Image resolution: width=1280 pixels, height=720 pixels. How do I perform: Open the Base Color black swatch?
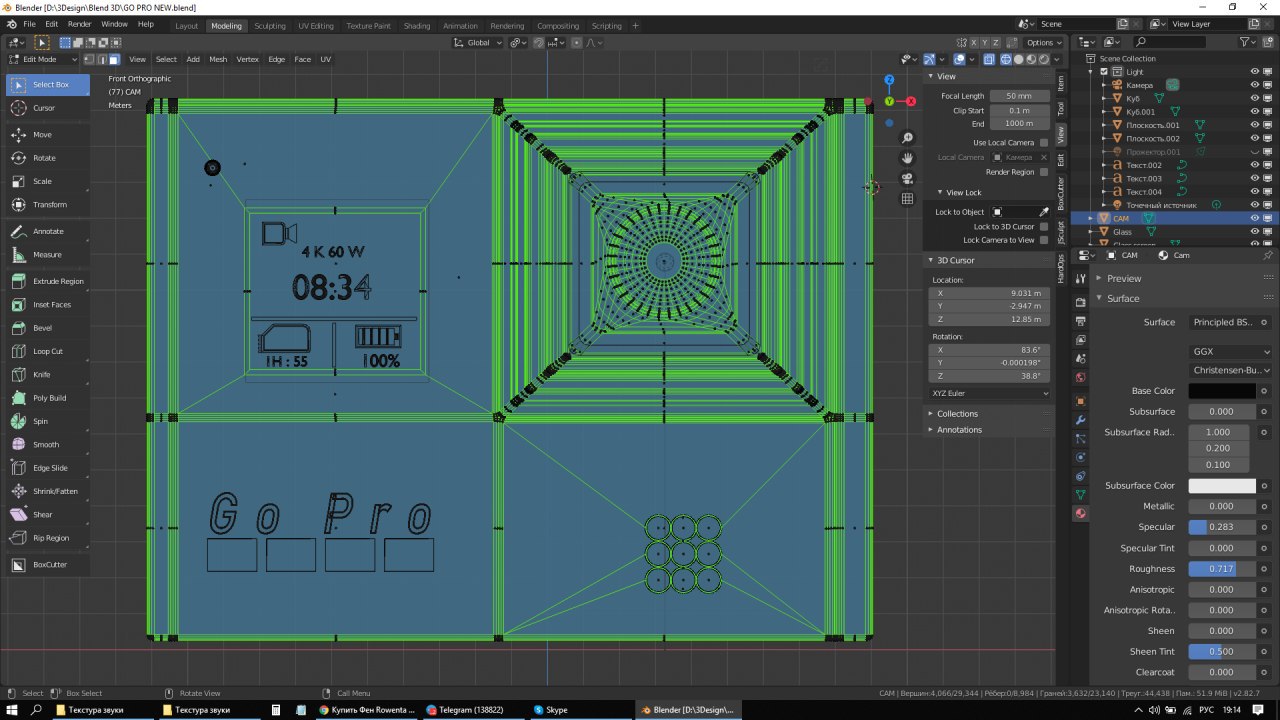tap(1222, 391)
